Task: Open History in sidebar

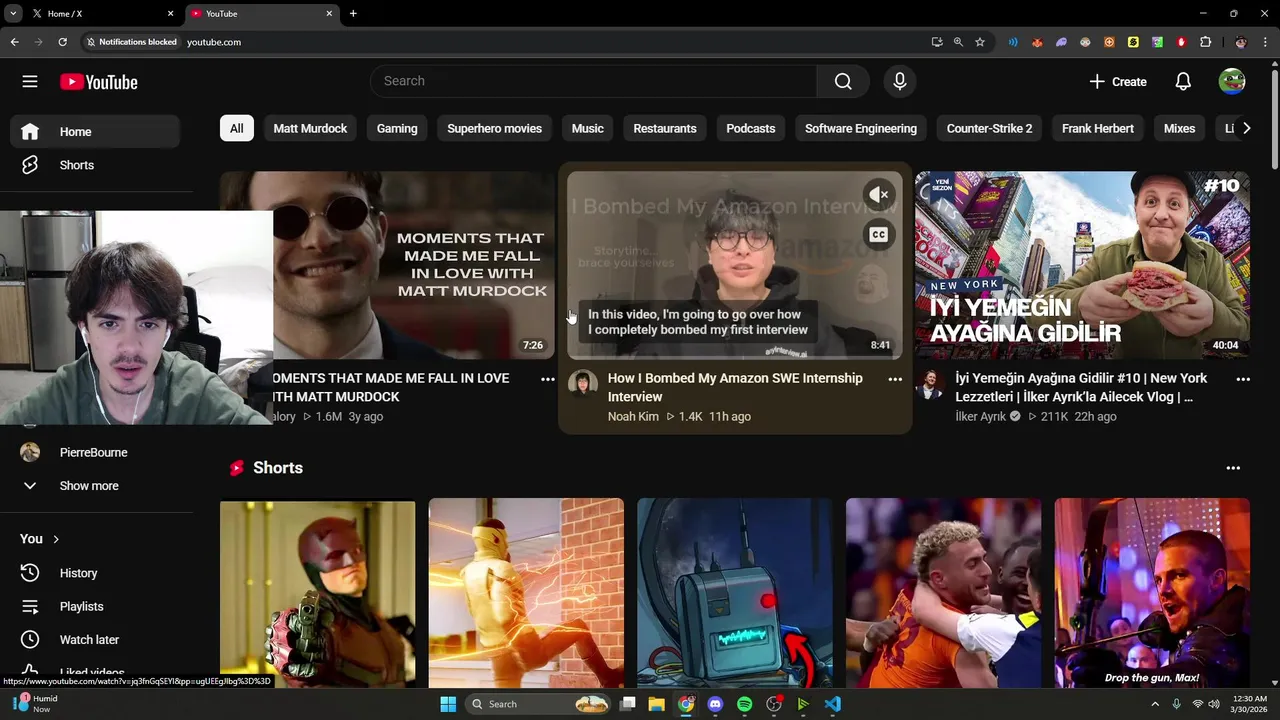Action: coord(96,573)
